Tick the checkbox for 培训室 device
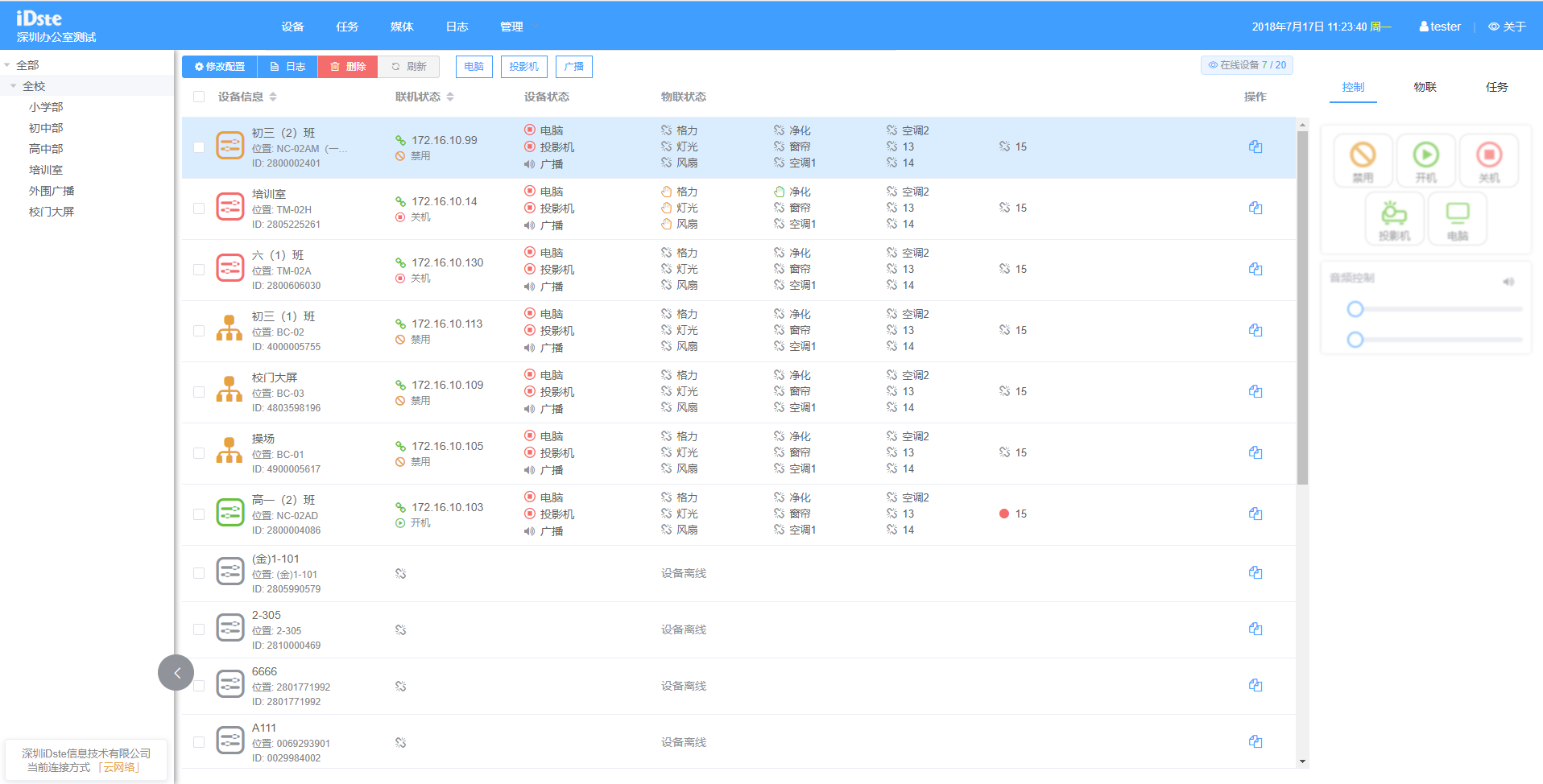This screenshot has width=1543, height=784. tap(199, 208)
